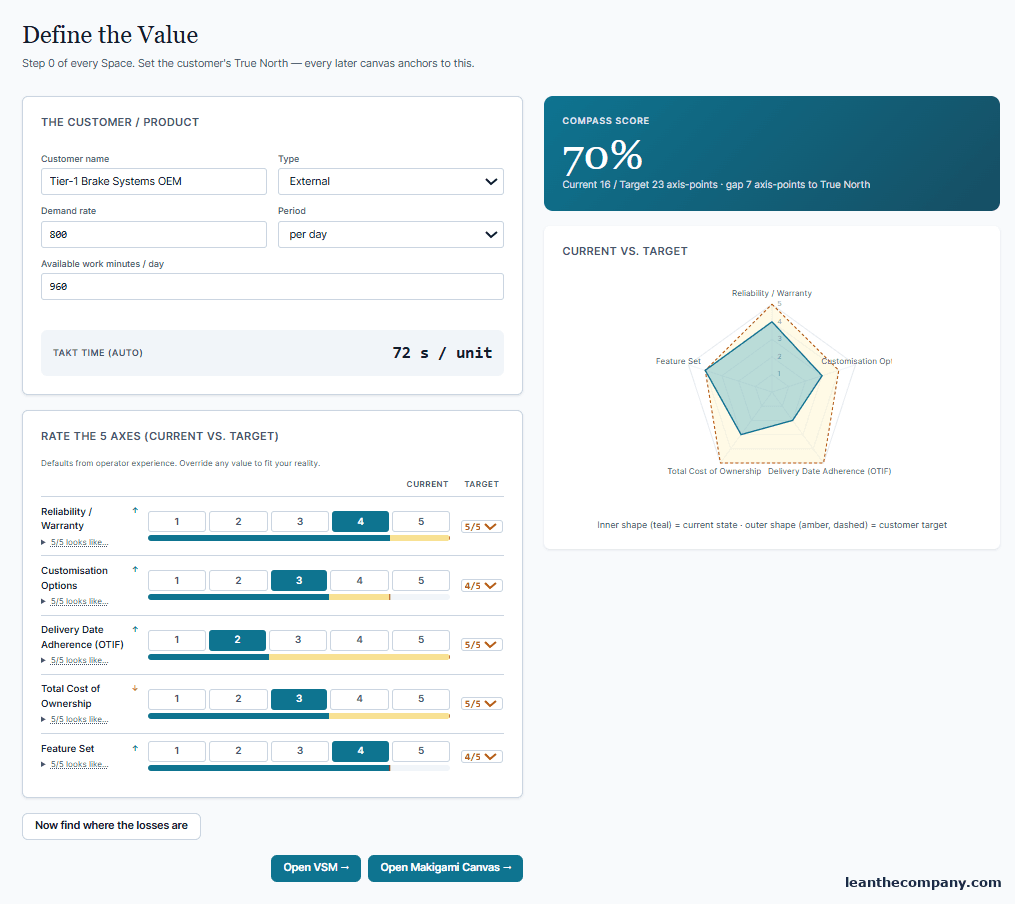Image resolution: width=1015 pixels, height=904 pixels.
Task: Click the down-arrow icon beside Total Cost of Ownership
Action: click(x=135, y=688)
